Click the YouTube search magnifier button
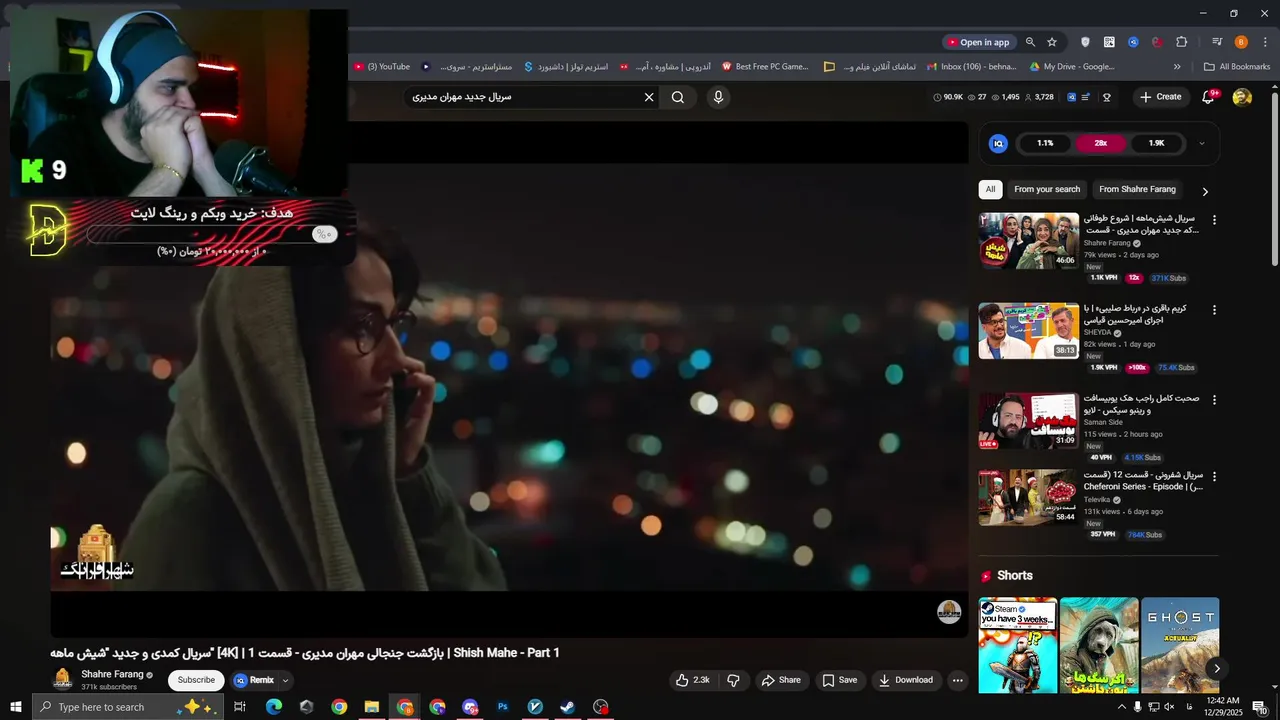The width and height of the screenshot is (1280, 720). 678,97
